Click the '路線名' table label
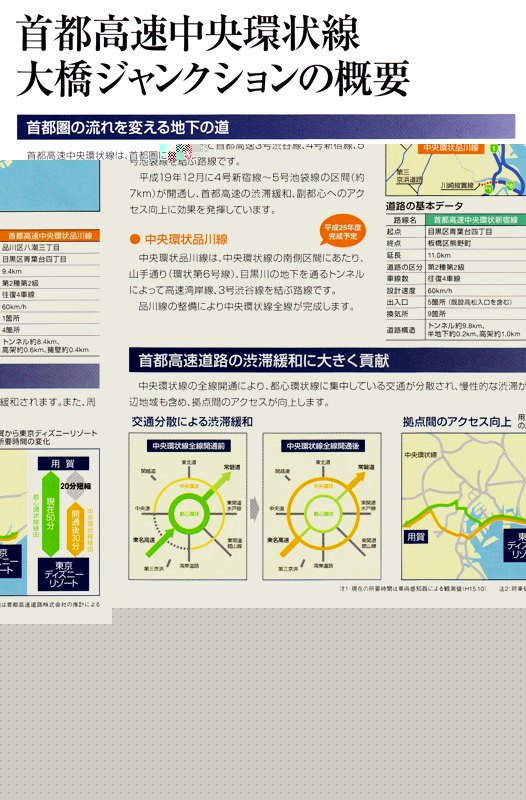Screen dimensions: 526x800 pos(405,220)
